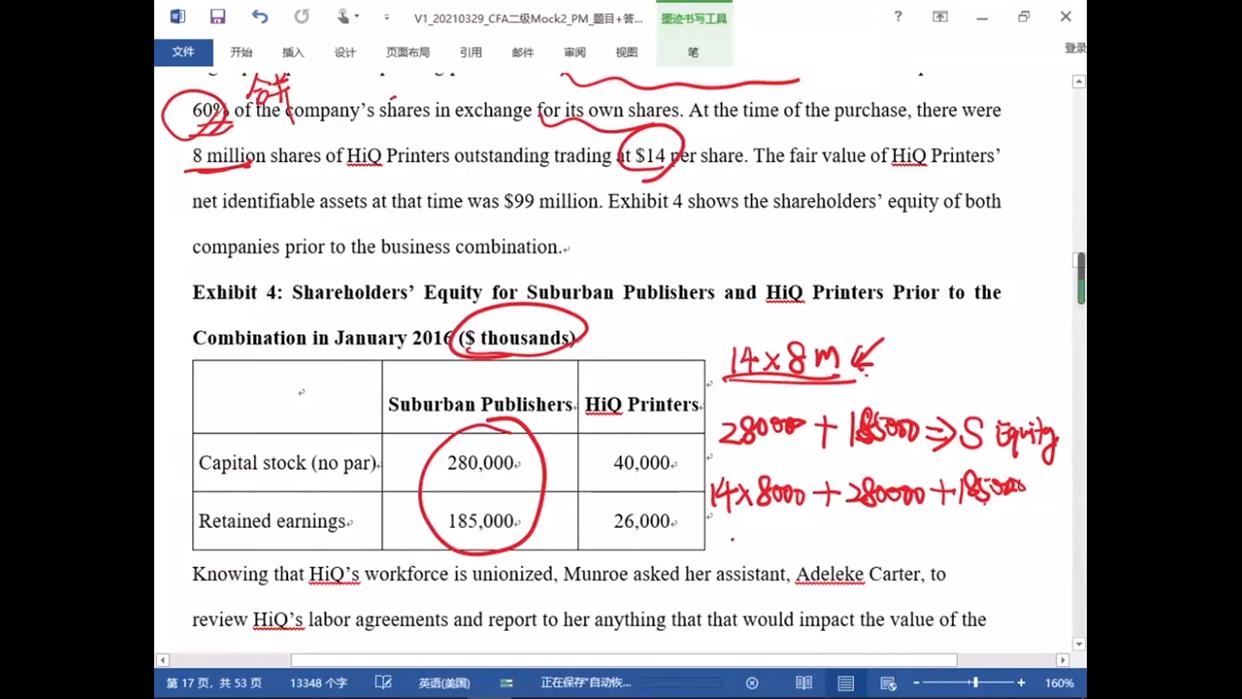
Task: Open the 文件 (File) menu
Action: click(x=183, y=52)
